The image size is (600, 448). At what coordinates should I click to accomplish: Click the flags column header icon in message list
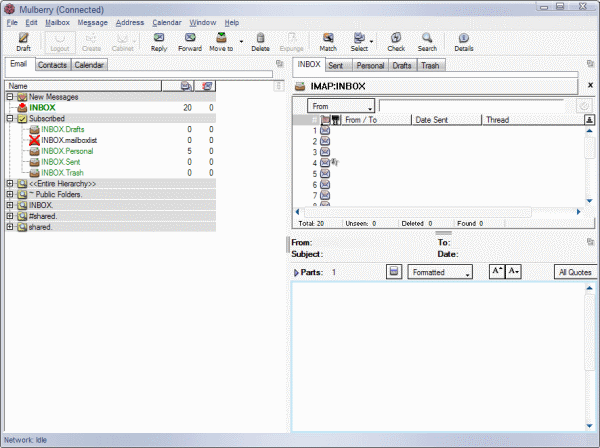[325, 120]
